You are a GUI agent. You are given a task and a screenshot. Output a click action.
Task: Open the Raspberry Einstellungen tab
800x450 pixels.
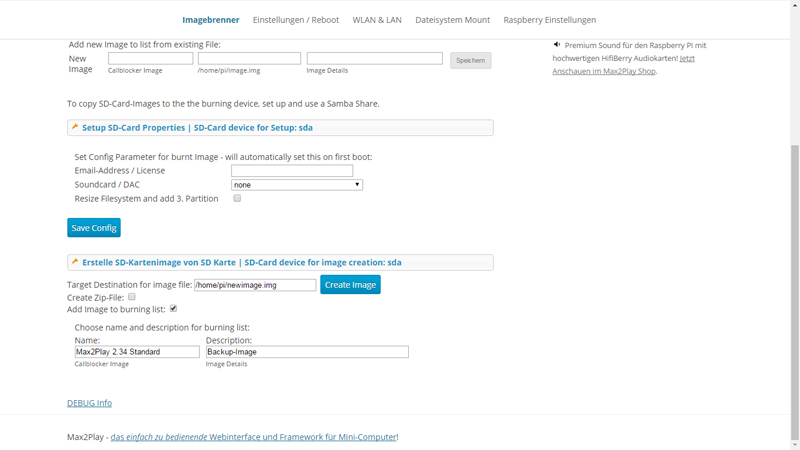click(x=549, y=20)
